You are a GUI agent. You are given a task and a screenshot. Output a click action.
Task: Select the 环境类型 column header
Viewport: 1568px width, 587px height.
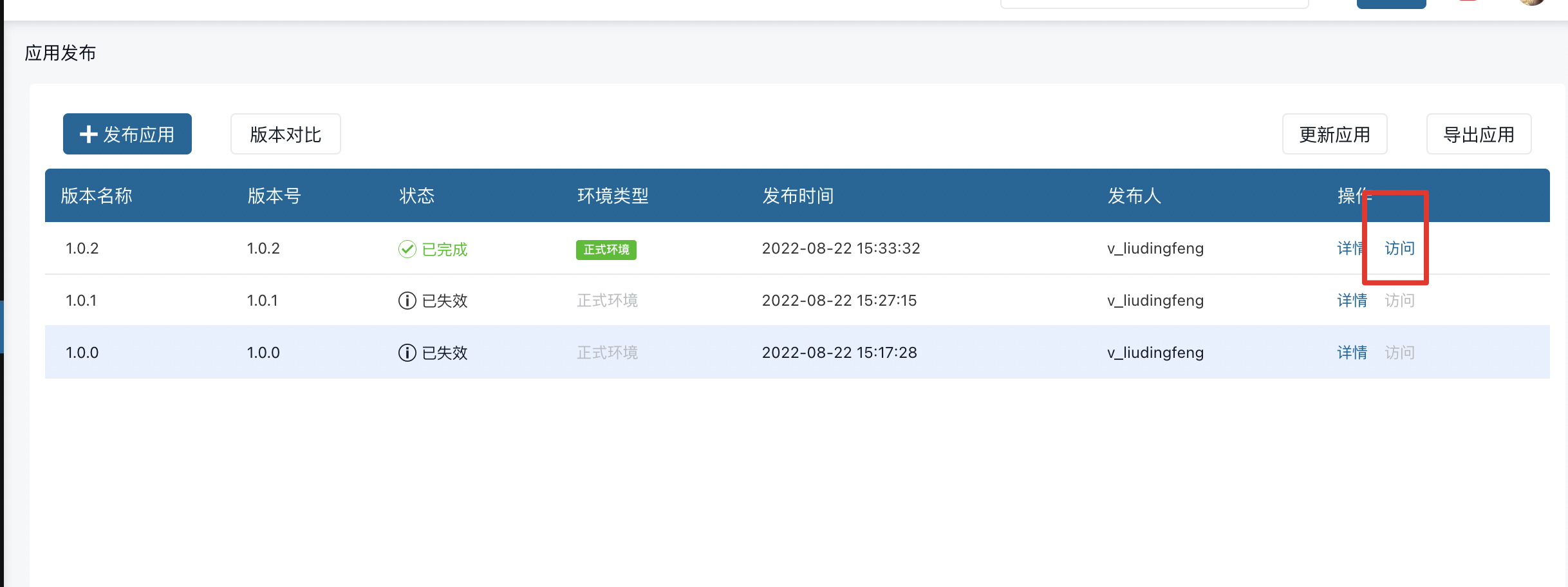pyautogui.click(x=613, y=196)
